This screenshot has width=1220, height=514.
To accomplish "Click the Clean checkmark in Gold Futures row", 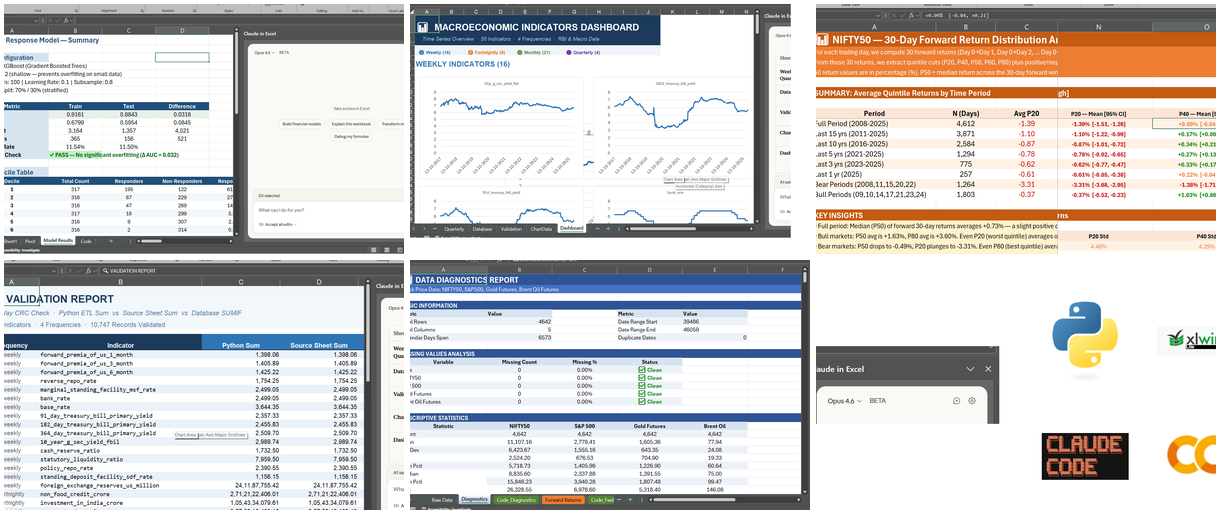I will point(642,394).
